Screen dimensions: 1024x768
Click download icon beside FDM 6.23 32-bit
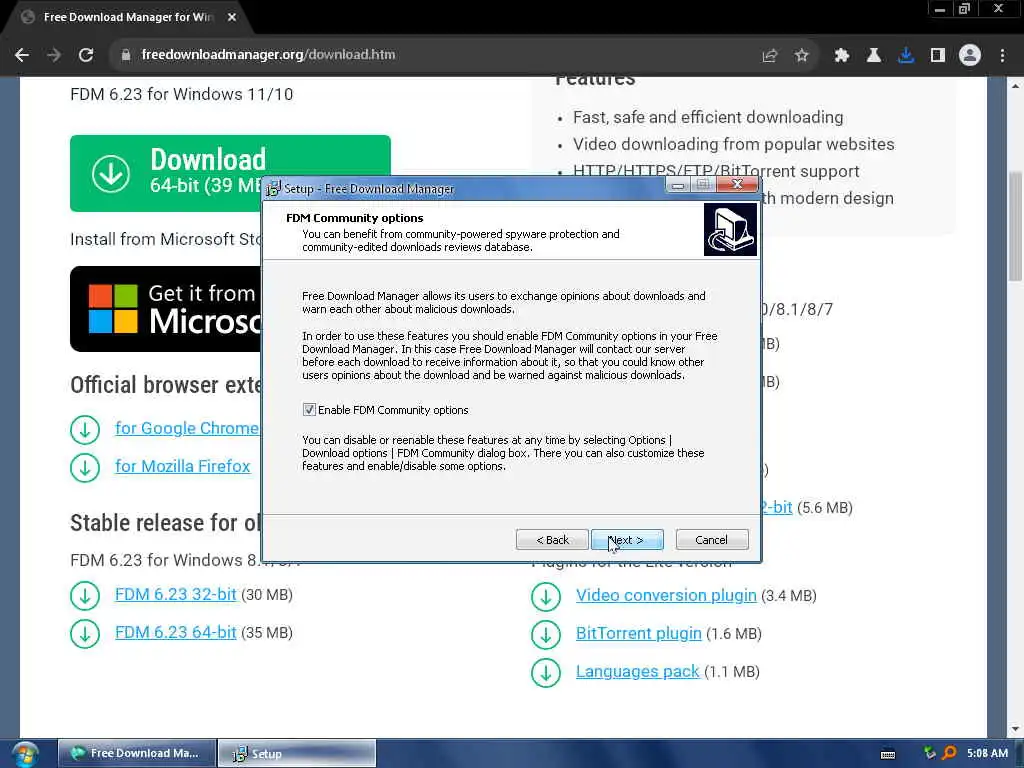click(x=85, y=596)
